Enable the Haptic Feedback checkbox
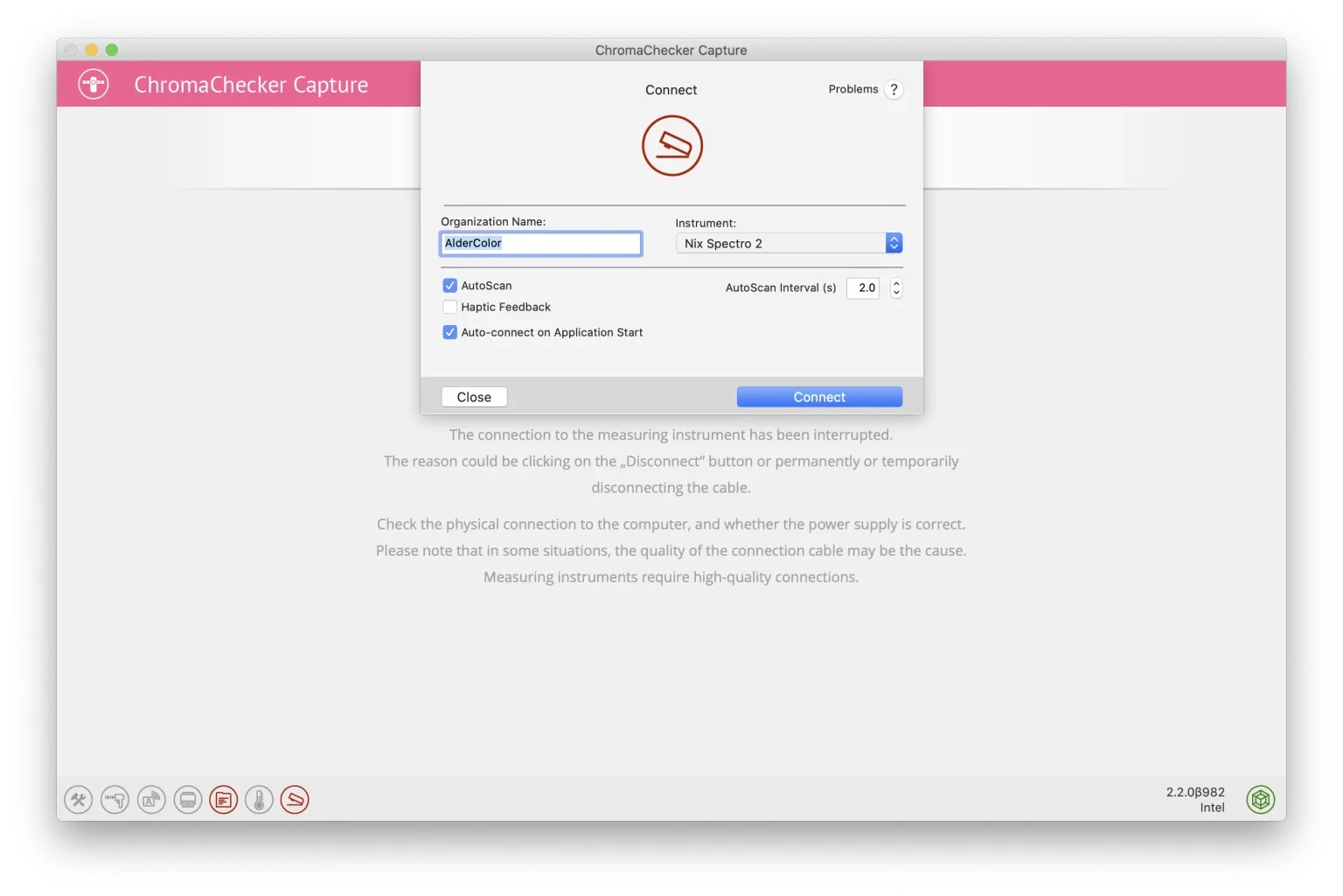The height and width of the screenshot is (896, 1343). pos(450,307)
